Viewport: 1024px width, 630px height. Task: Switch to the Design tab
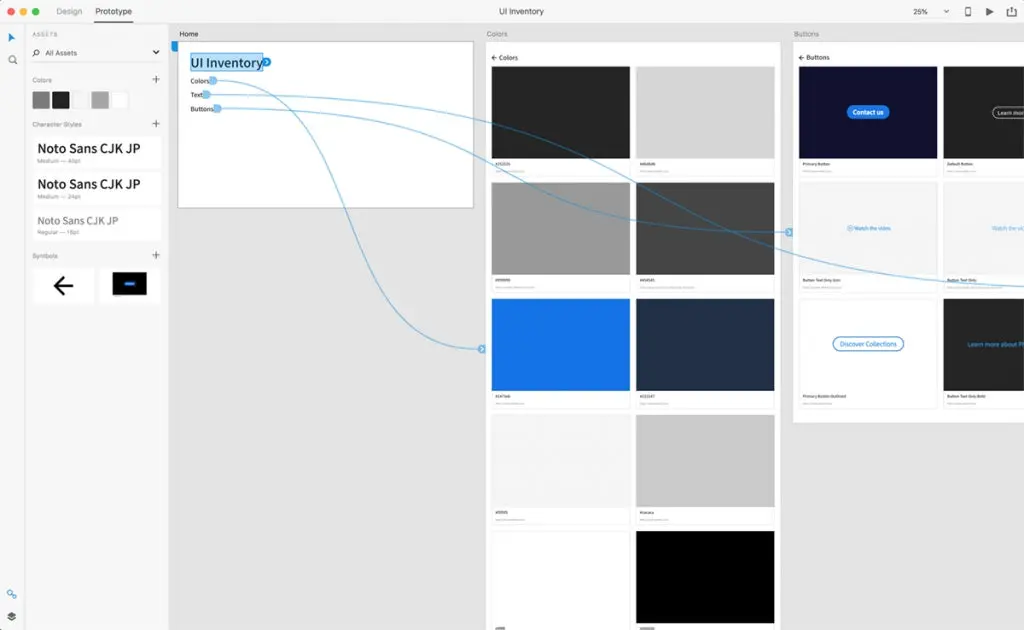pyautogui.click(x=69, y=12)
